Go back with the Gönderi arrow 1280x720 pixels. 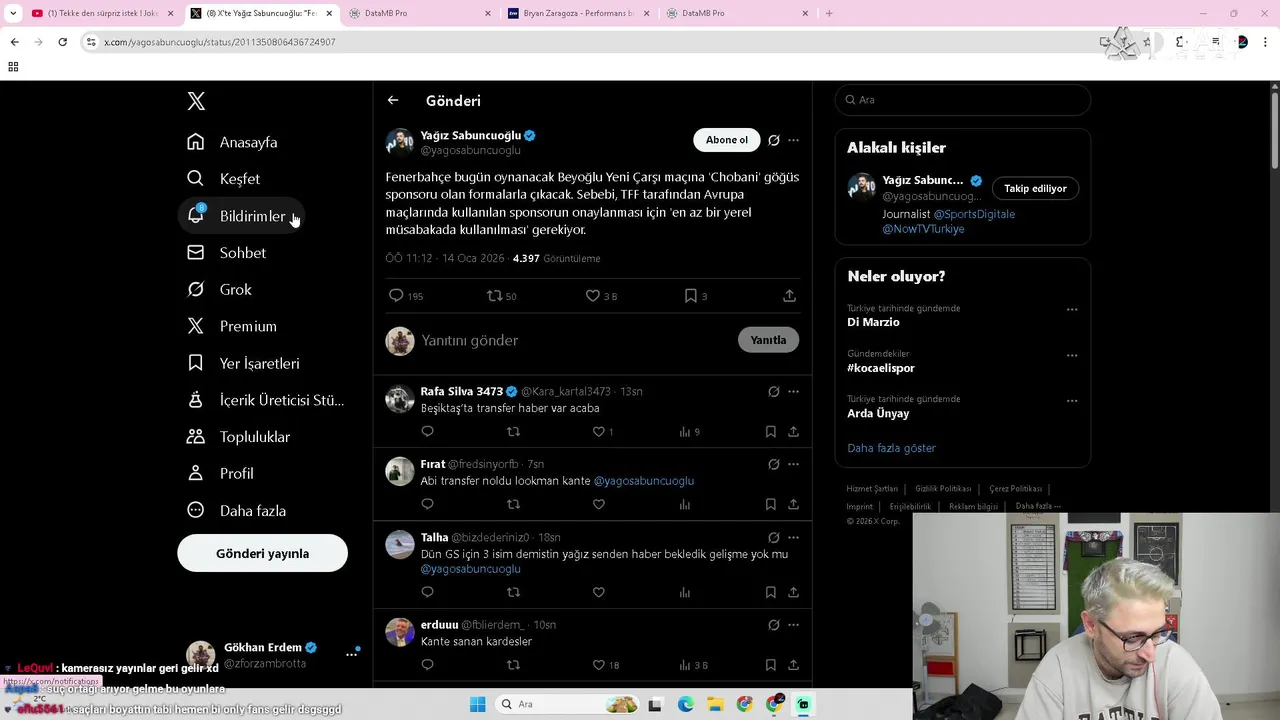coord(393,100)
